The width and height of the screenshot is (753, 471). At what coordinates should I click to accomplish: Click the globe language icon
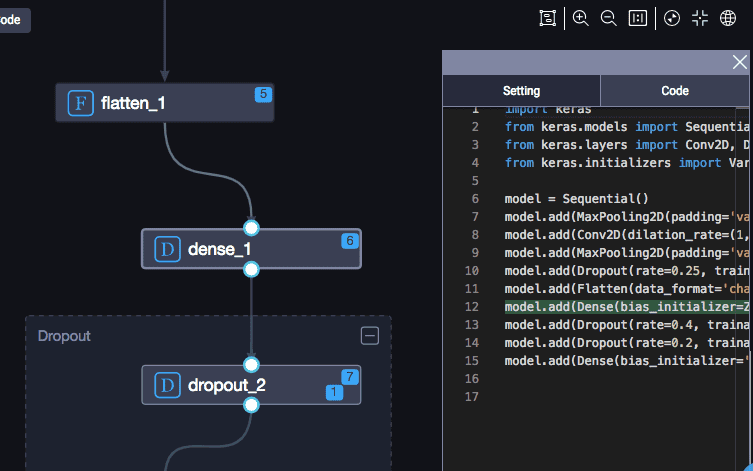click(728, 18)
